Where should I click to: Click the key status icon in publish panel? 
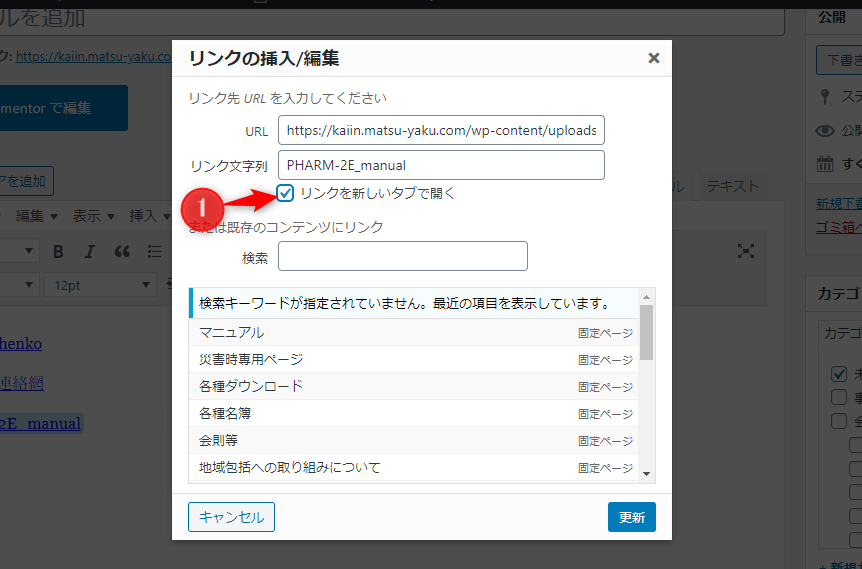[825, 97]
